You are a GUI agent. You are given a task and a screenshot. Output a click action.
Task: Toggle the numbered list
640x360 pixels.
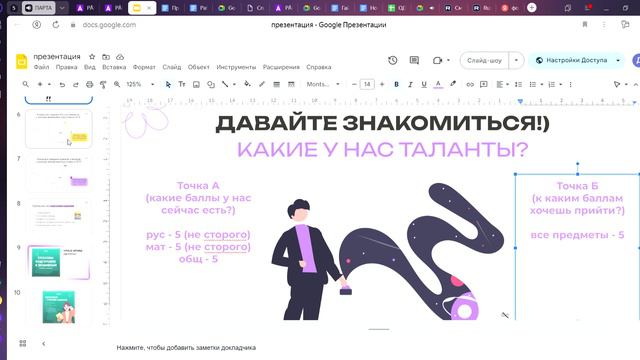[x=551, y=84]
